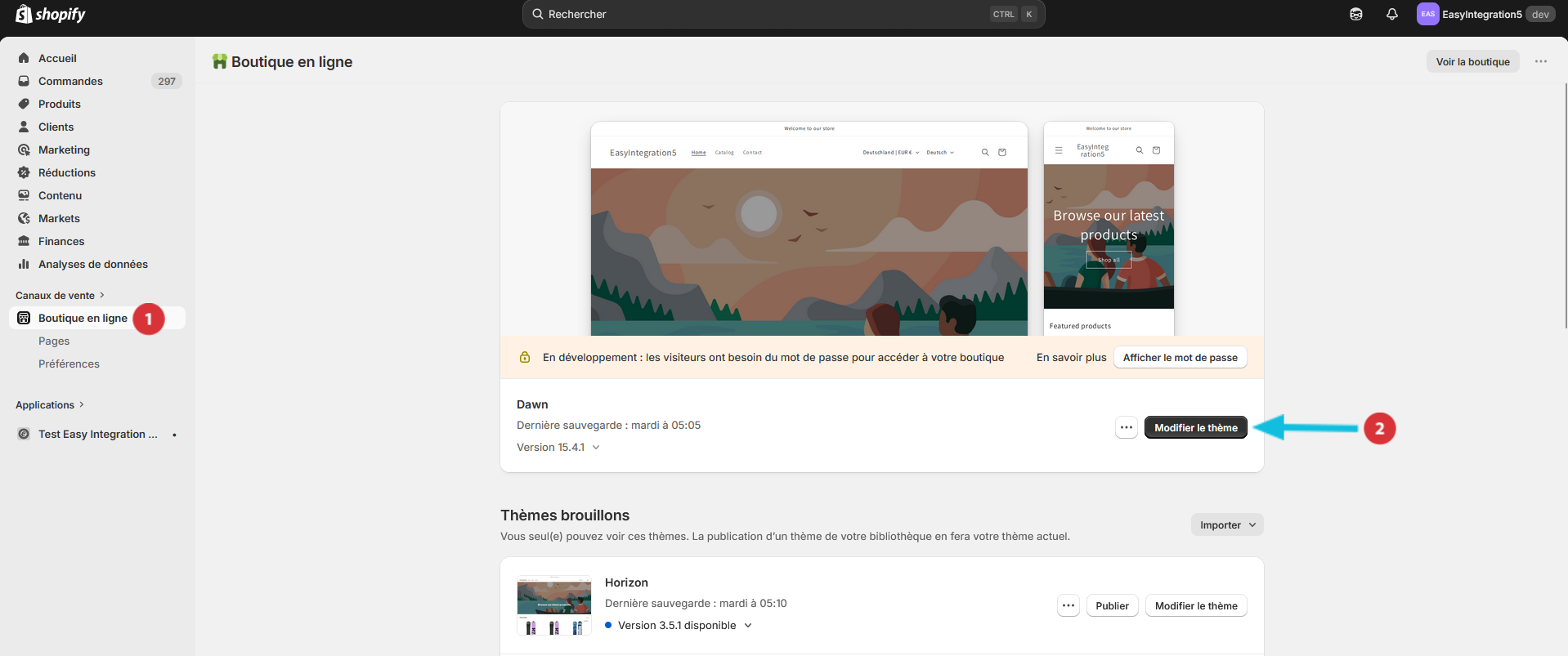The height and width of the screenshot is (656, 1568).
Task: Click the Shopify logo
Action: point(50,14)
